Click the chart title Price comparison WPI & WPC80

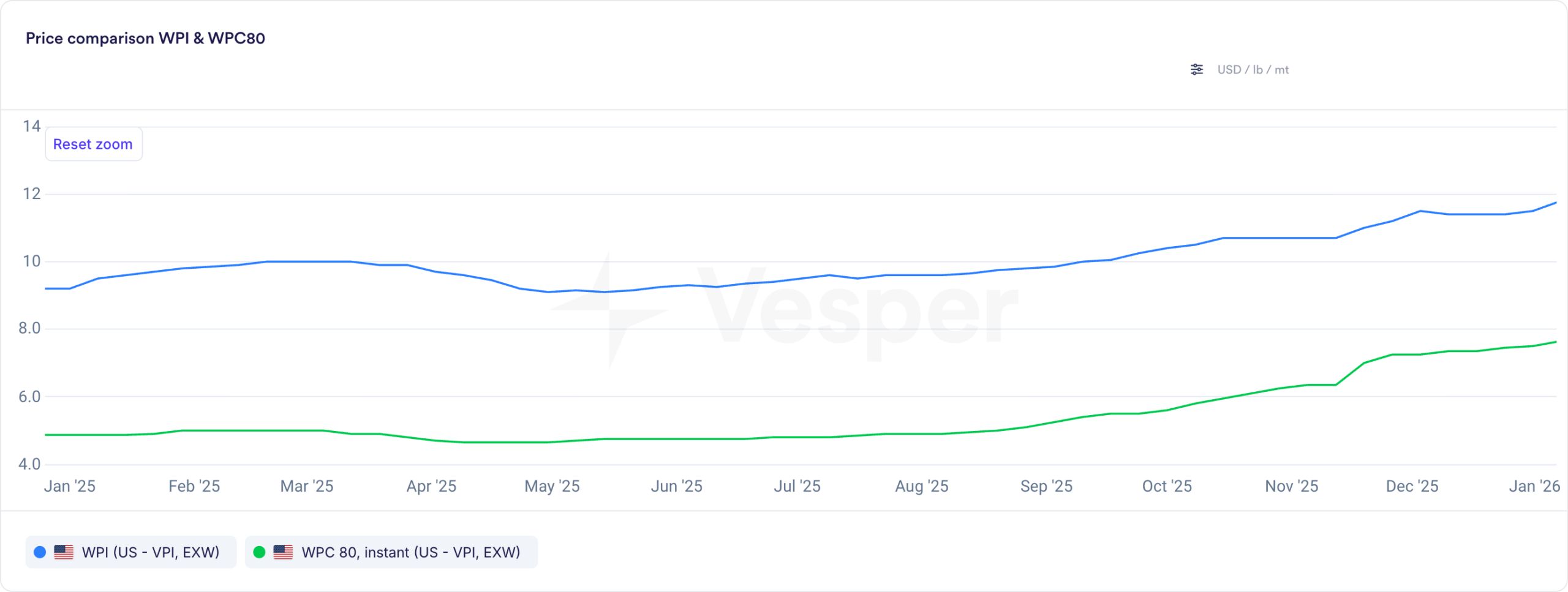pyautogui.click(x=145, y=39)
